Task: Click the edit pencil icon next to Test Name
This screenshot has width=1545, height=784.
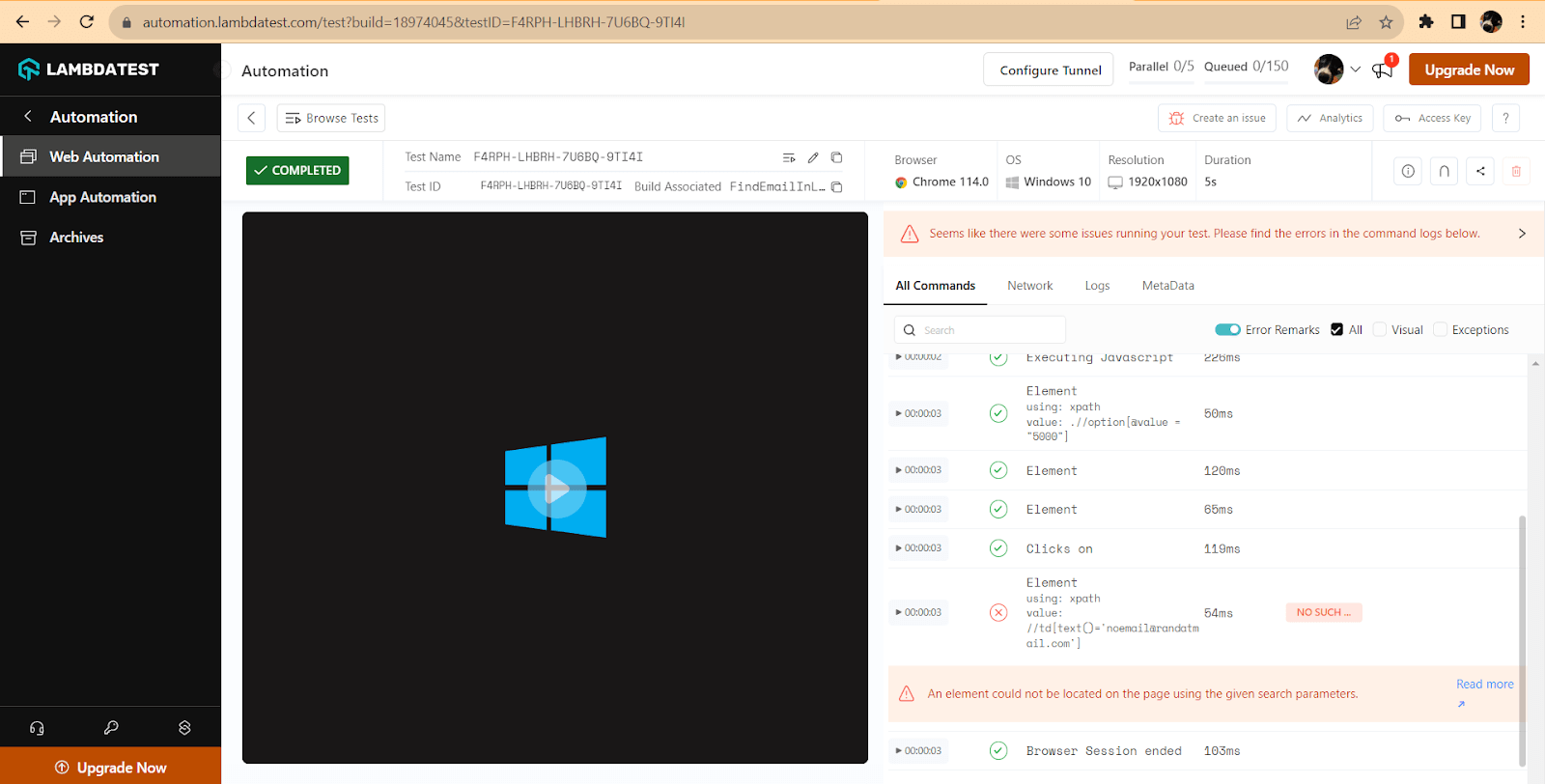Action: pos(813,157)
